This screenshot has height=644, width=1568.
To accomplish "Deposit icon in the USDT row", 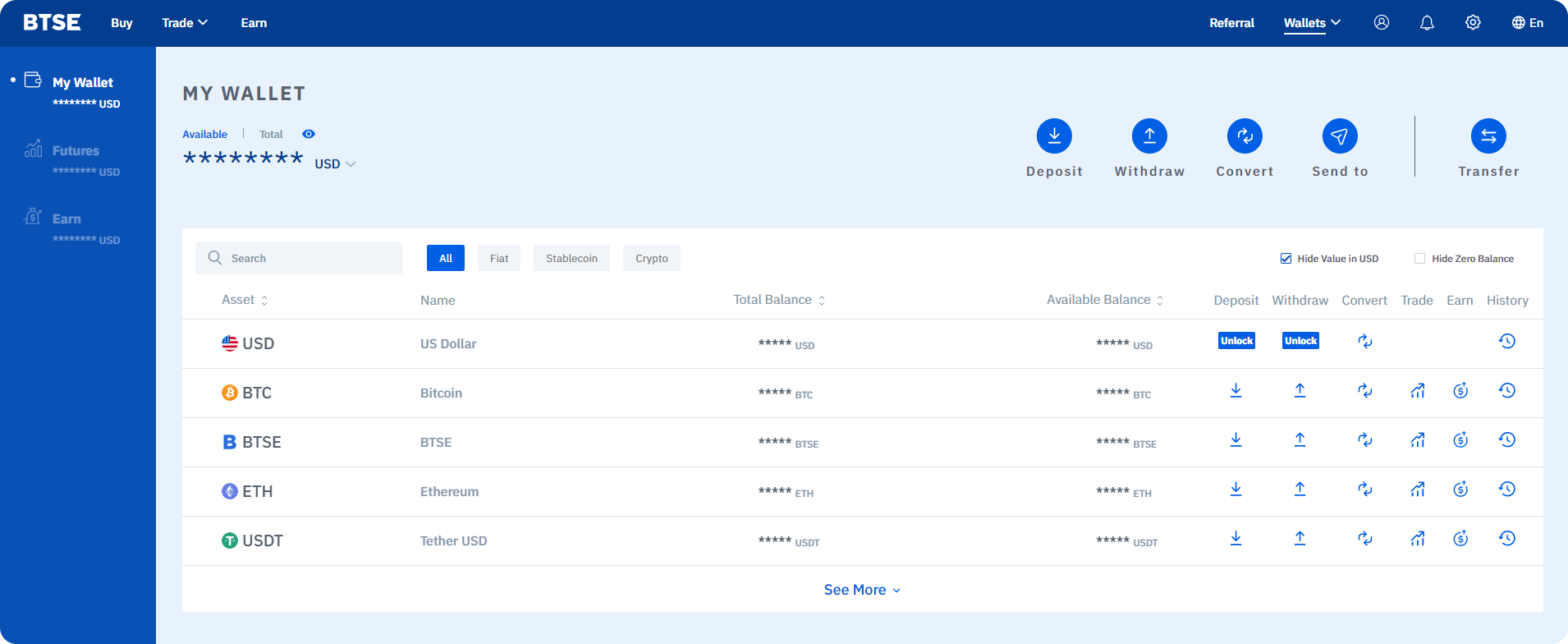I will point(1236,538).
